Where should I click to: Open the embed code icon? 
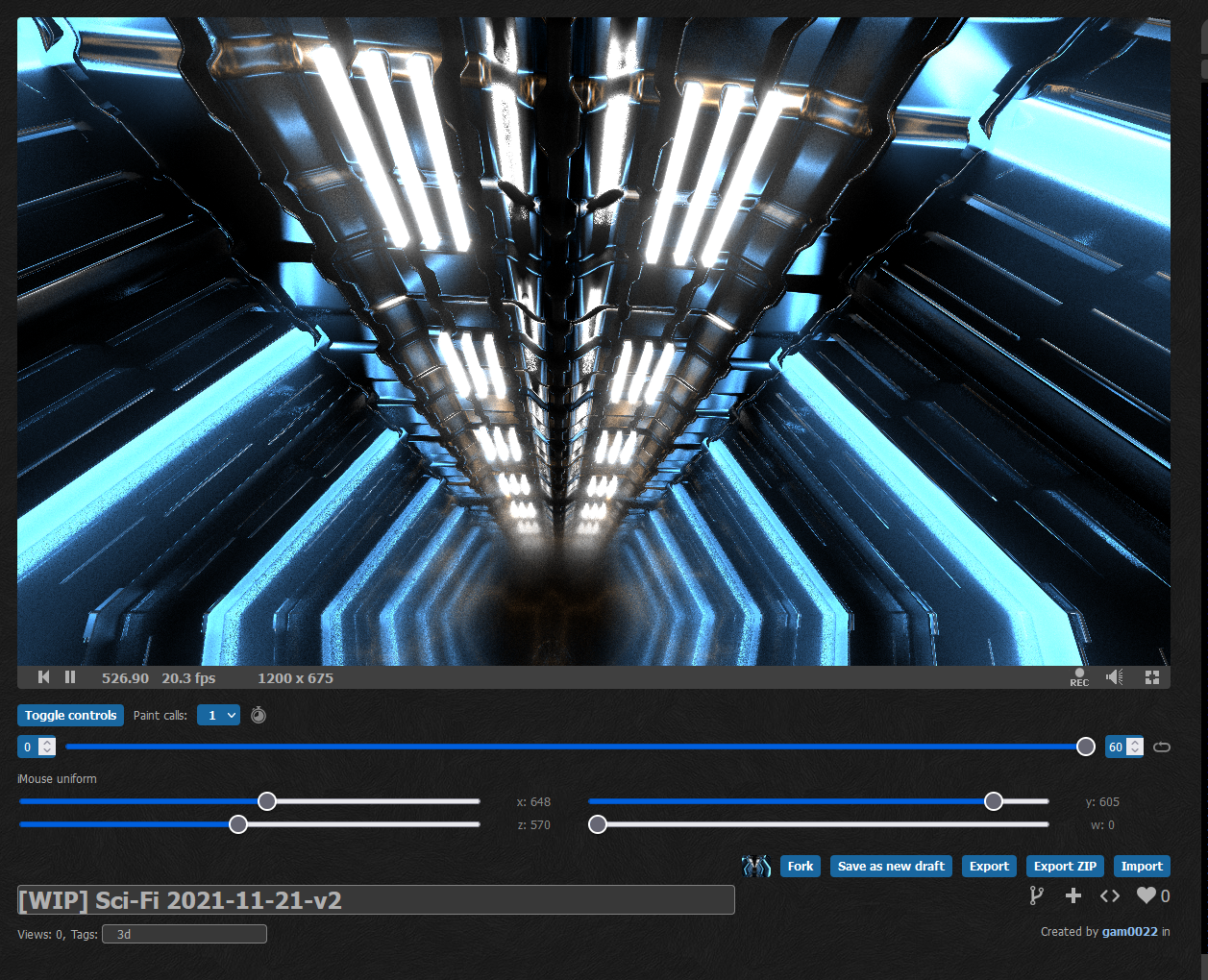(1110, 895)
